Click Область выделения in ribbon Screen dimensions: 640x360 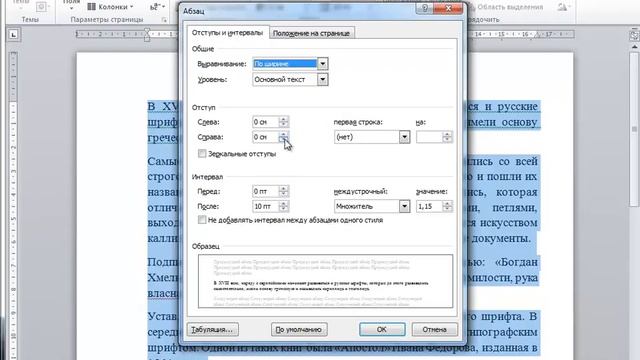(x=506, y=7)
